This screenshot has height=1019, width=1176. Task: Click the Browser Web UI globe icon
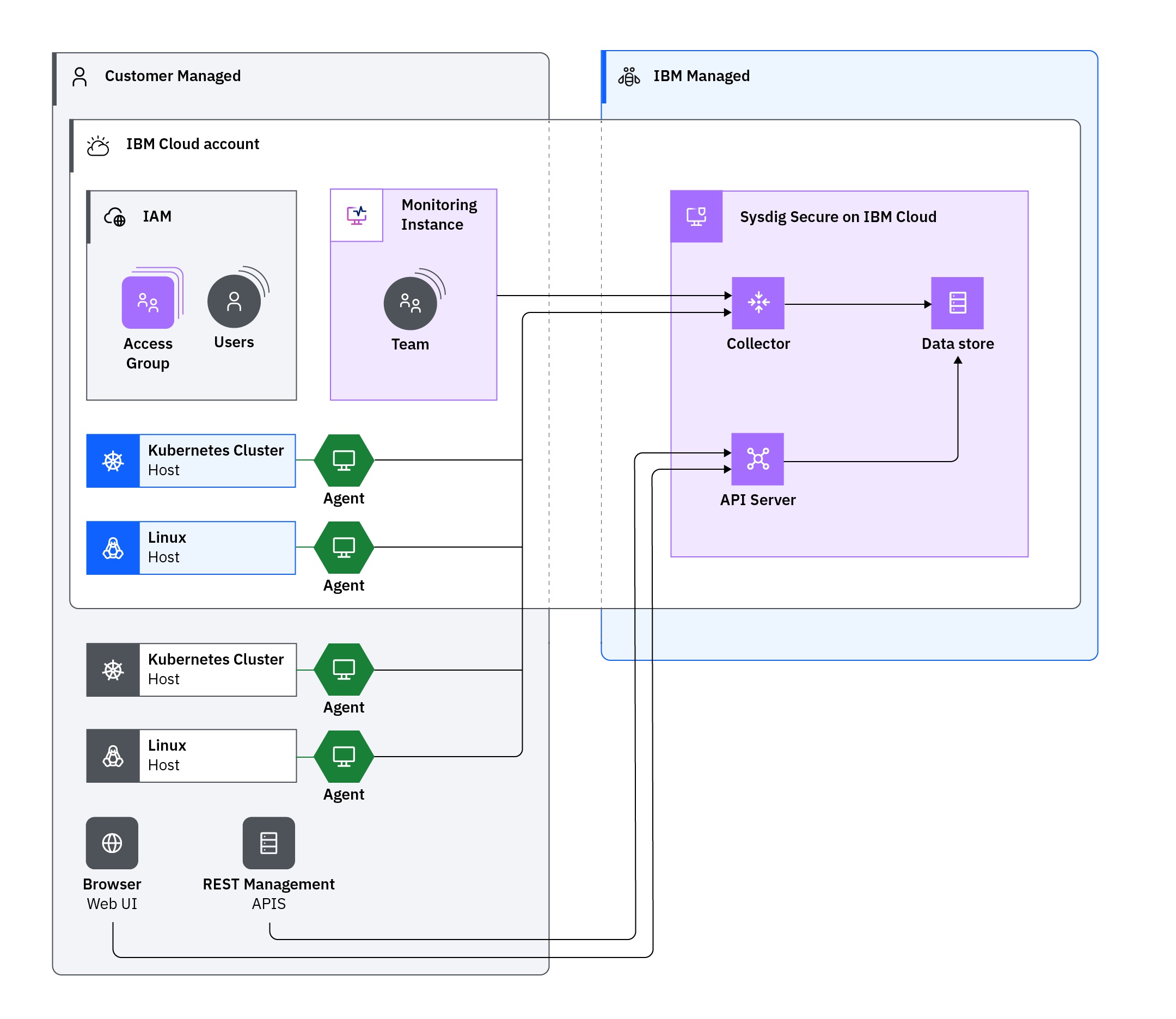[112, 843]
